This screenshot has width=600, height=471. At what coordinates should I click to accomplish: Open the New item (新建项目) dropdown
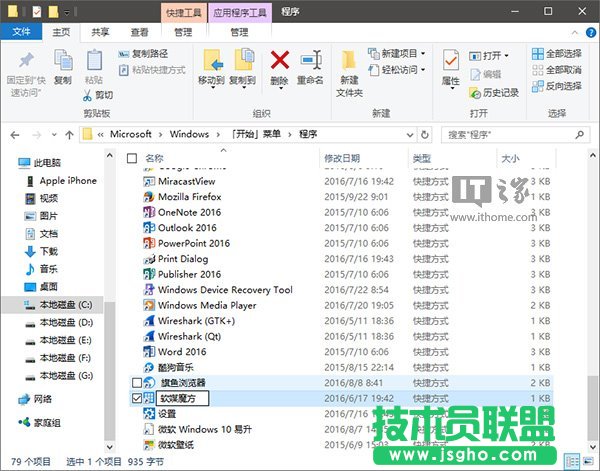coord(423,54)
